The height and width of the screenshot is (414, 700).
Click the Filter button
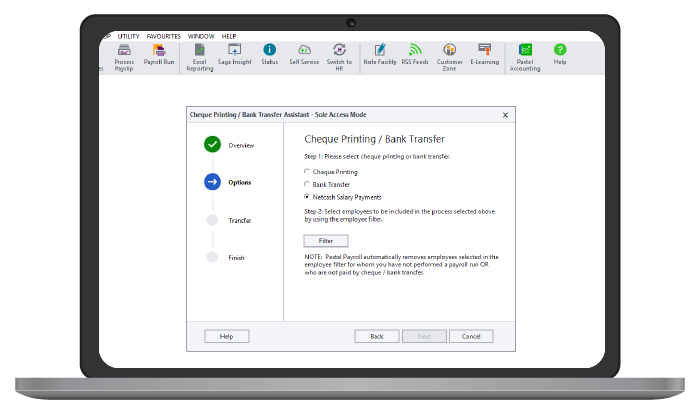pyautogui.click(x=326, y=241)
